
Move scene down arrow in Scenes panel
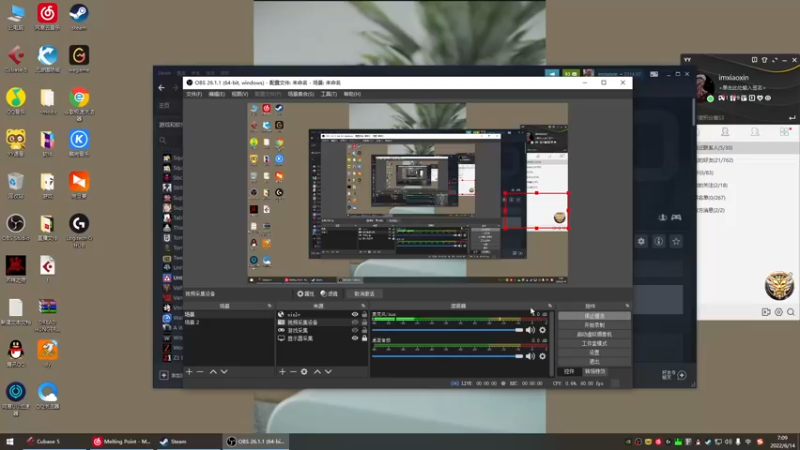224,371
